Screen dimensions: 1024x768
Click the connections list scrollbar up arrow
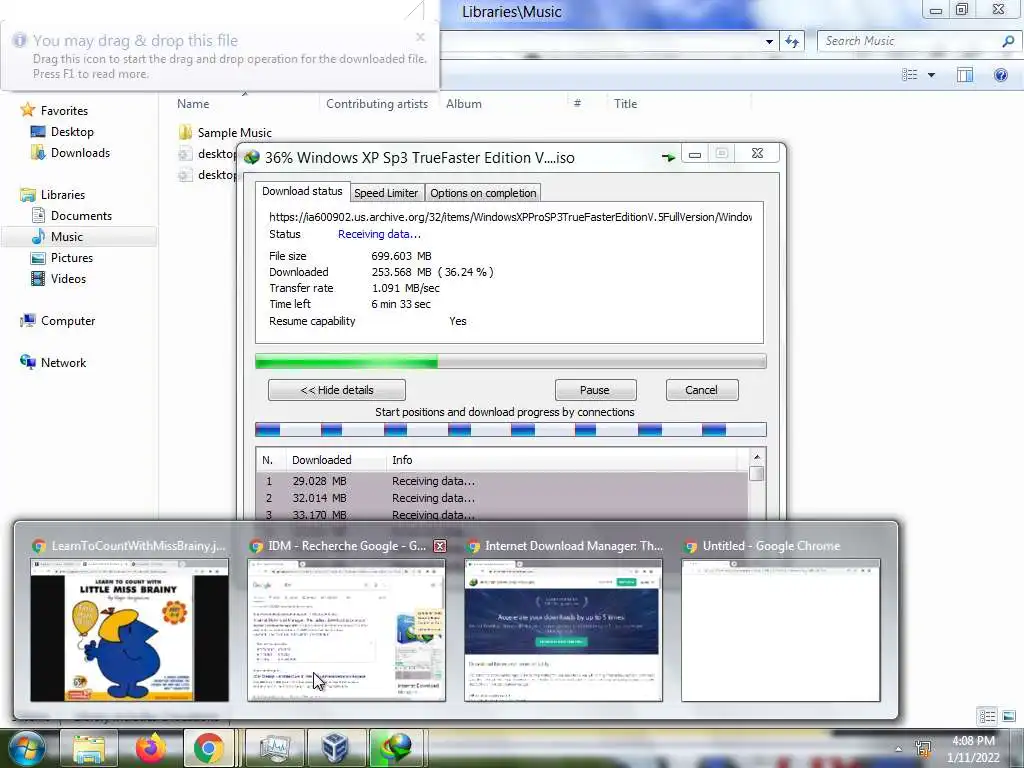pos(757,457)
